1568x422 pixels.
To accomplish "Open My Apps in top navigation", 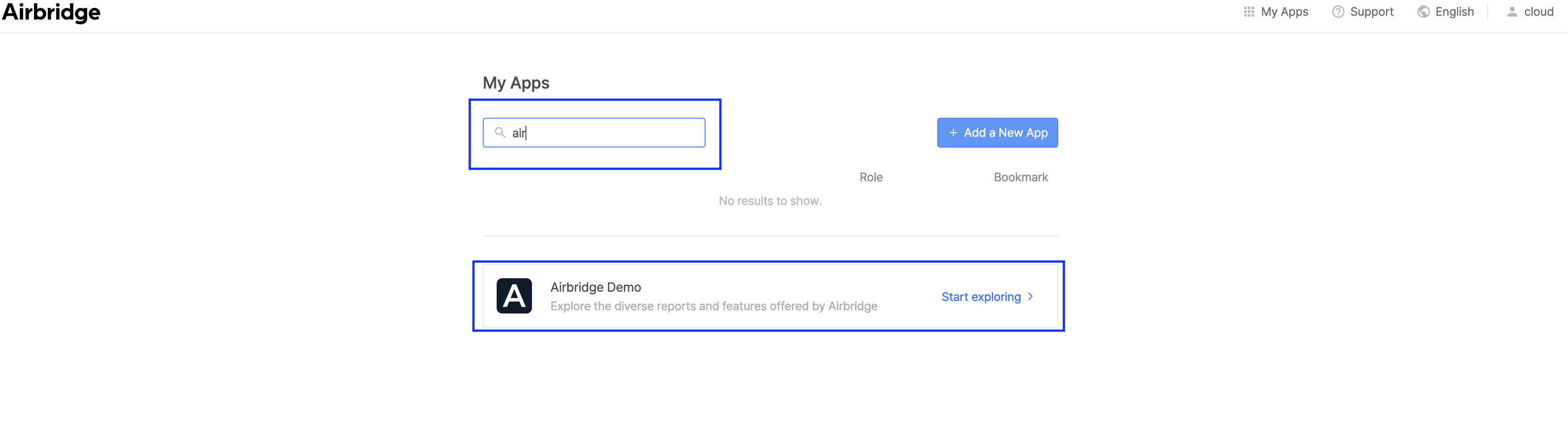I will click(x=1275, y=12).
